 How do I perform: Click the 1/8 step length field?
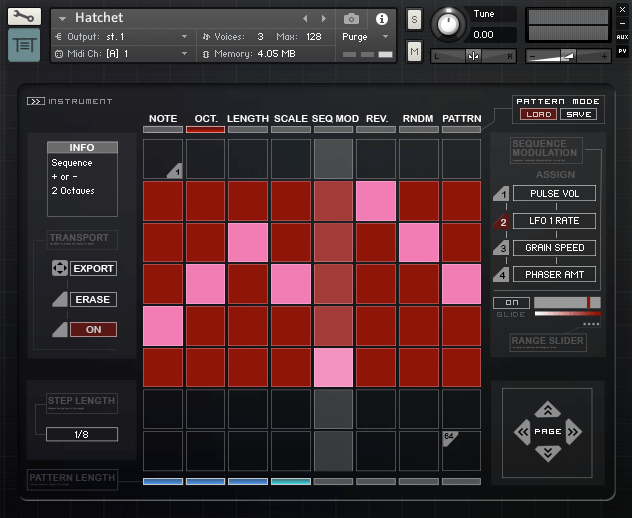[82, 434]
